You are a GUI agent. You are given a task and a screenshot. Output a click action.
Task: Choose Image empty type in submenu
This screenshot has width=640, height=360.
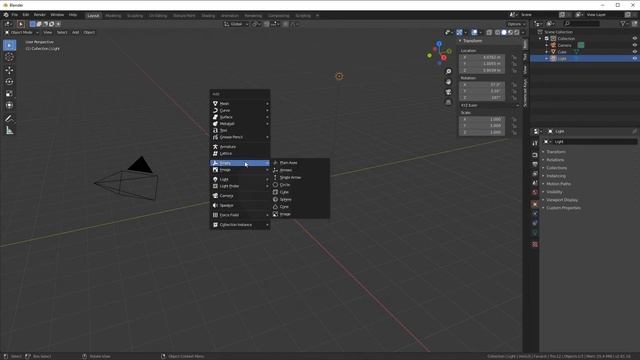click(300, 214)
